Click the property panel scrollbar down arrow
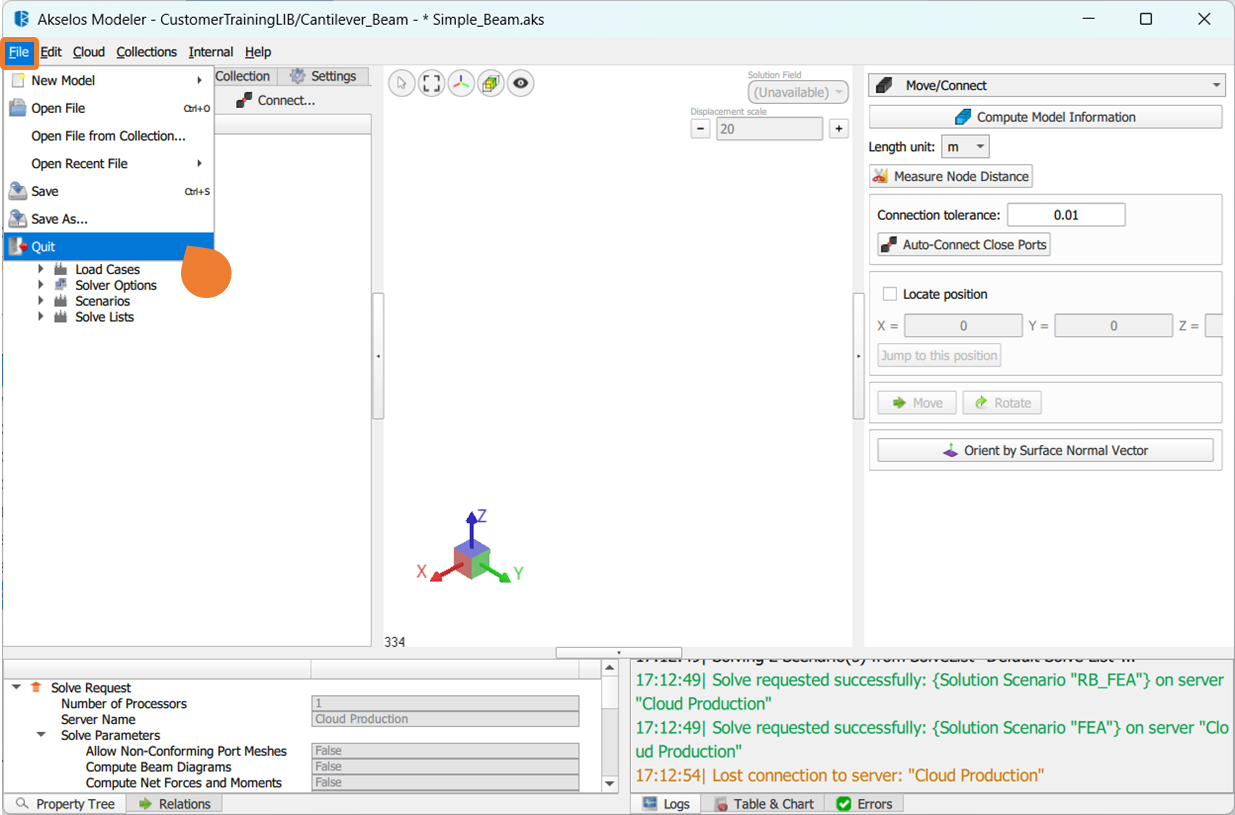This screenshot has width=1235, height=815. coord(610,784)
